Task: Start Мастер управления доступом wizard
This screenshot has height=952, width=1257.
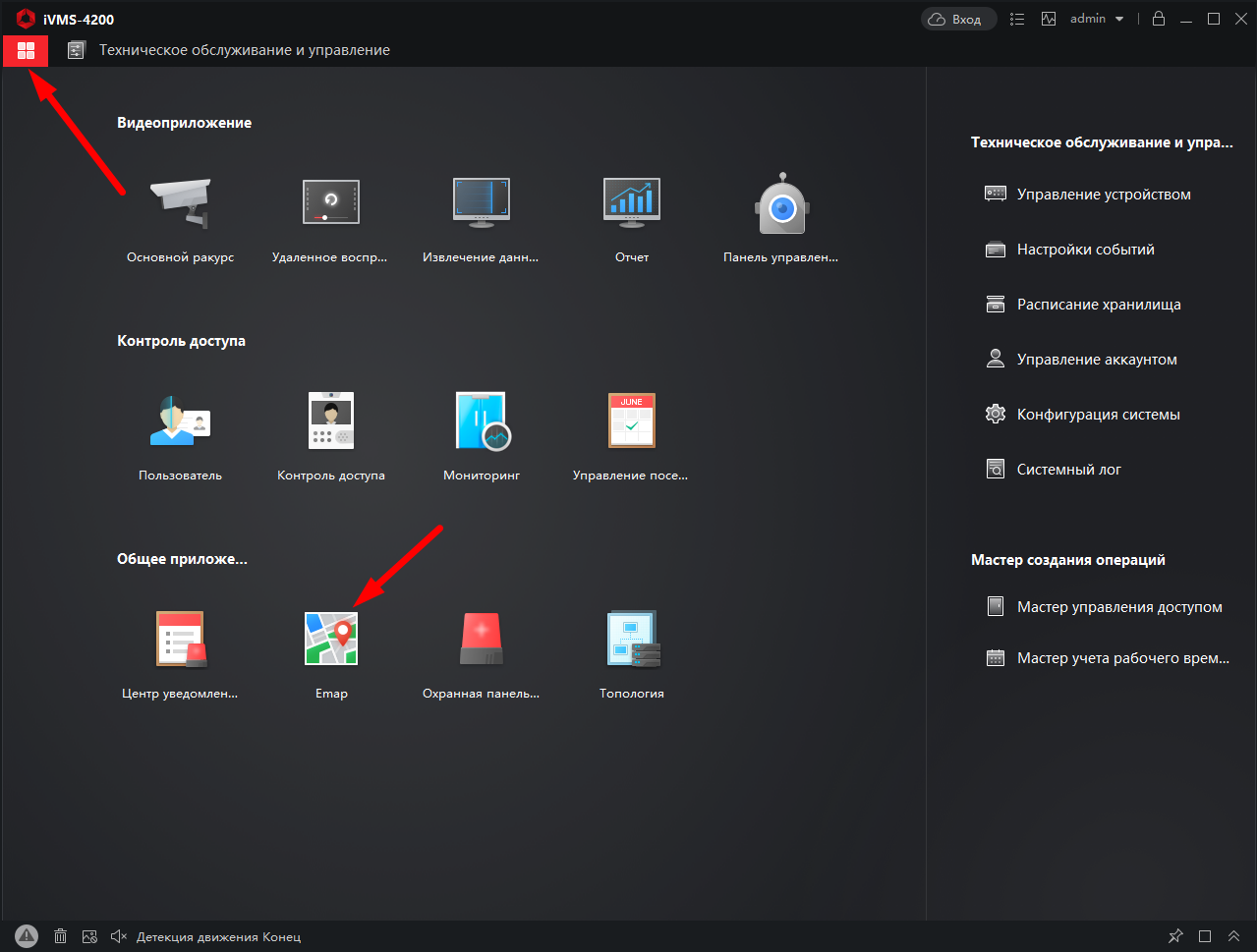Action: click(x=1118, y=607)
